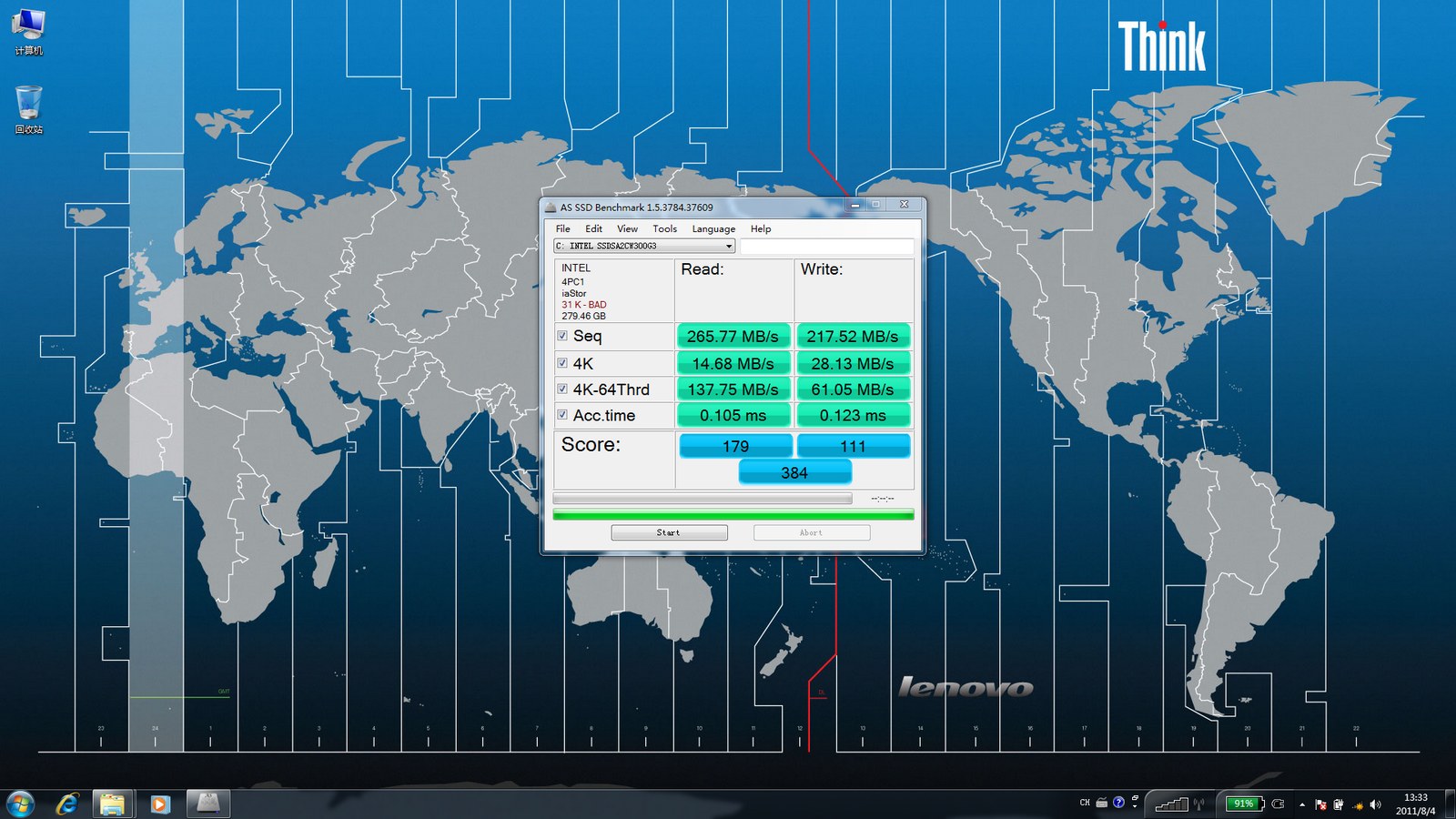Open the Computer desktop icon

[x=28, y=32]
